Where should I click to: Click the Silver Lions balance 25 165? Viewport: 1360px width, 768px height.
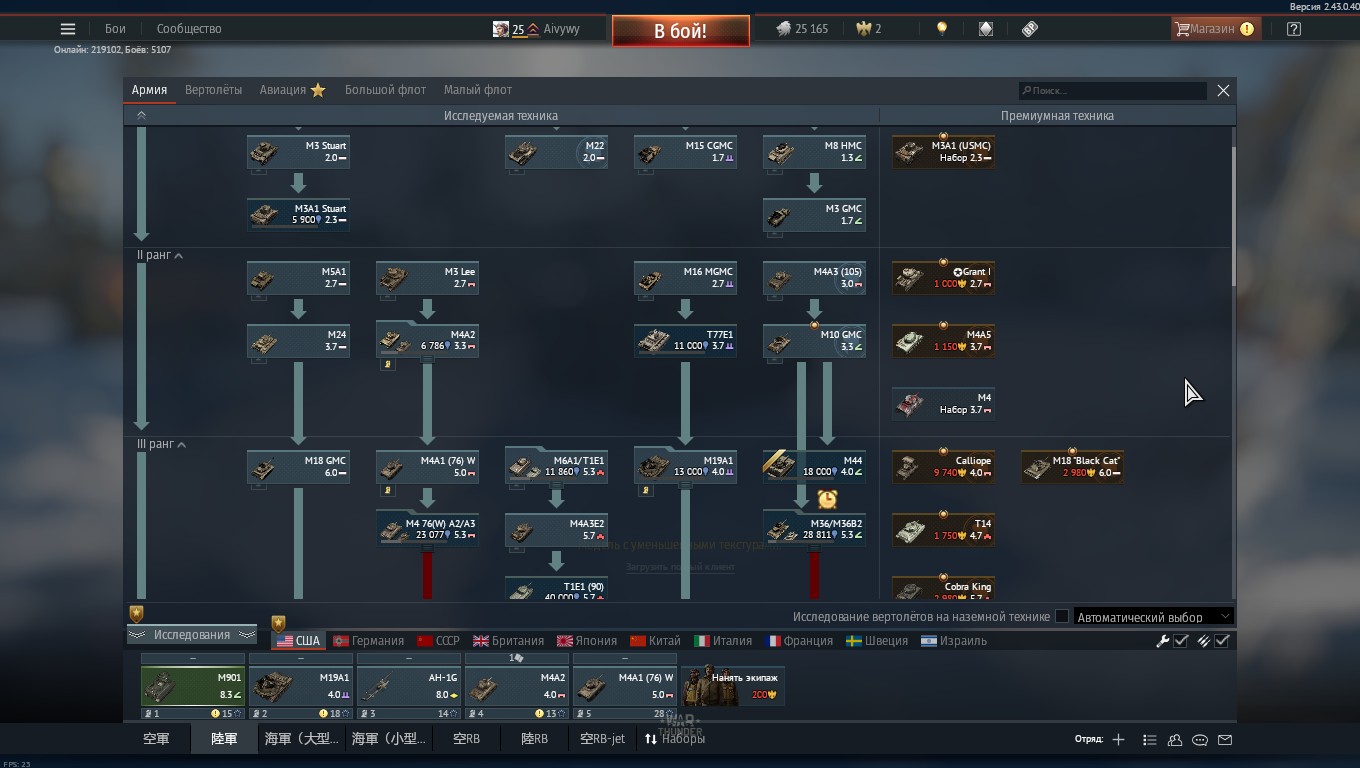(x=802, y=29)
